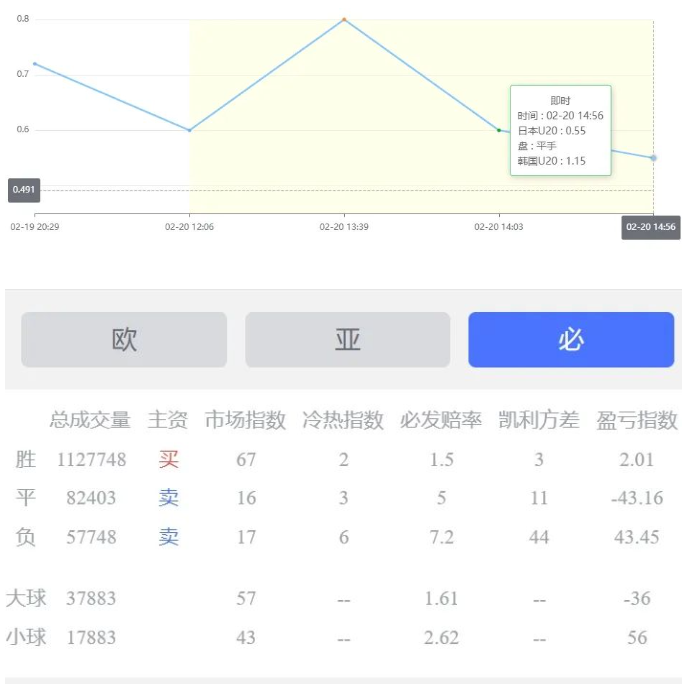Click the 0.491 y-axis value badge

[24, 190]
